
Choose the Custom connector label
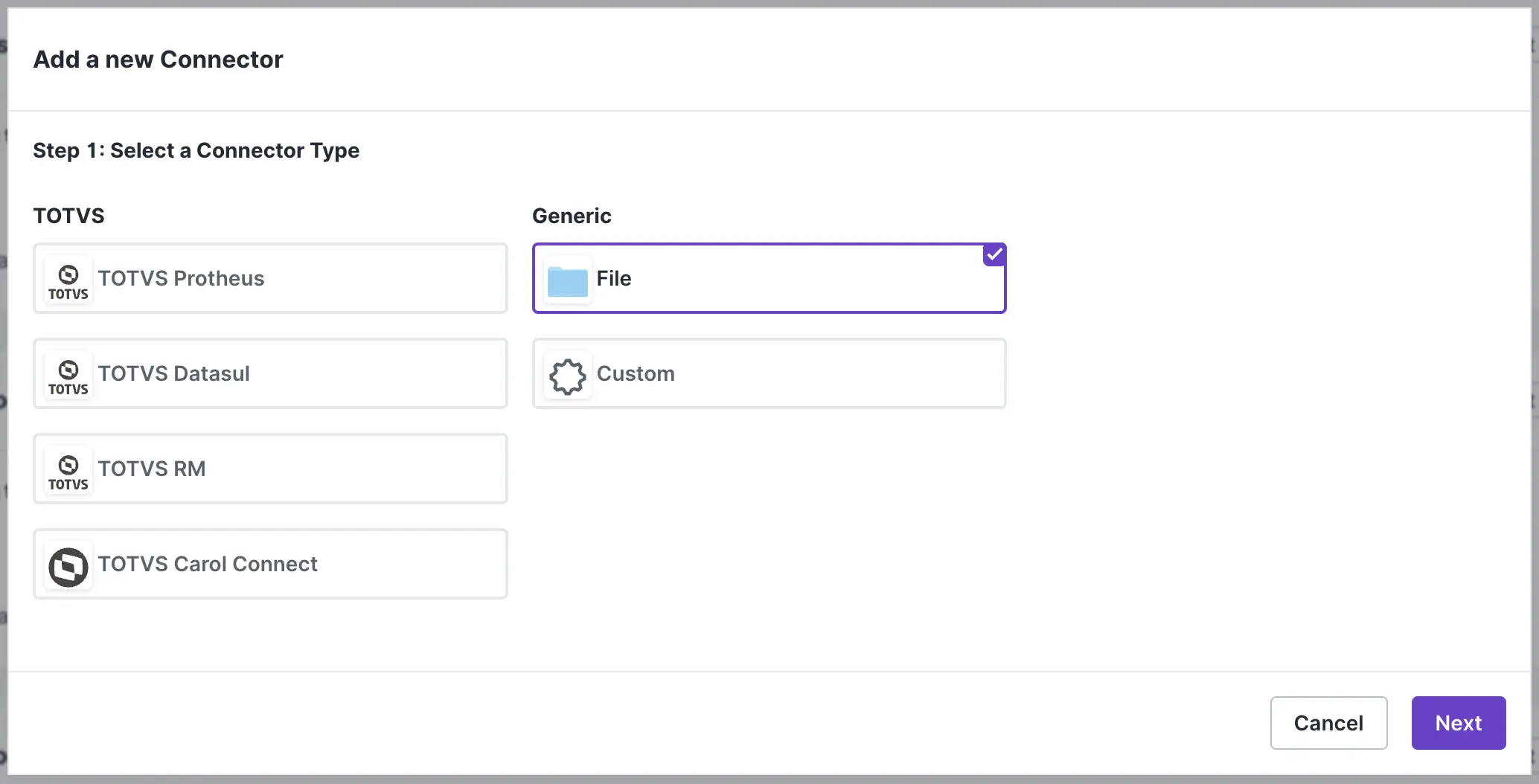(636, 373)
